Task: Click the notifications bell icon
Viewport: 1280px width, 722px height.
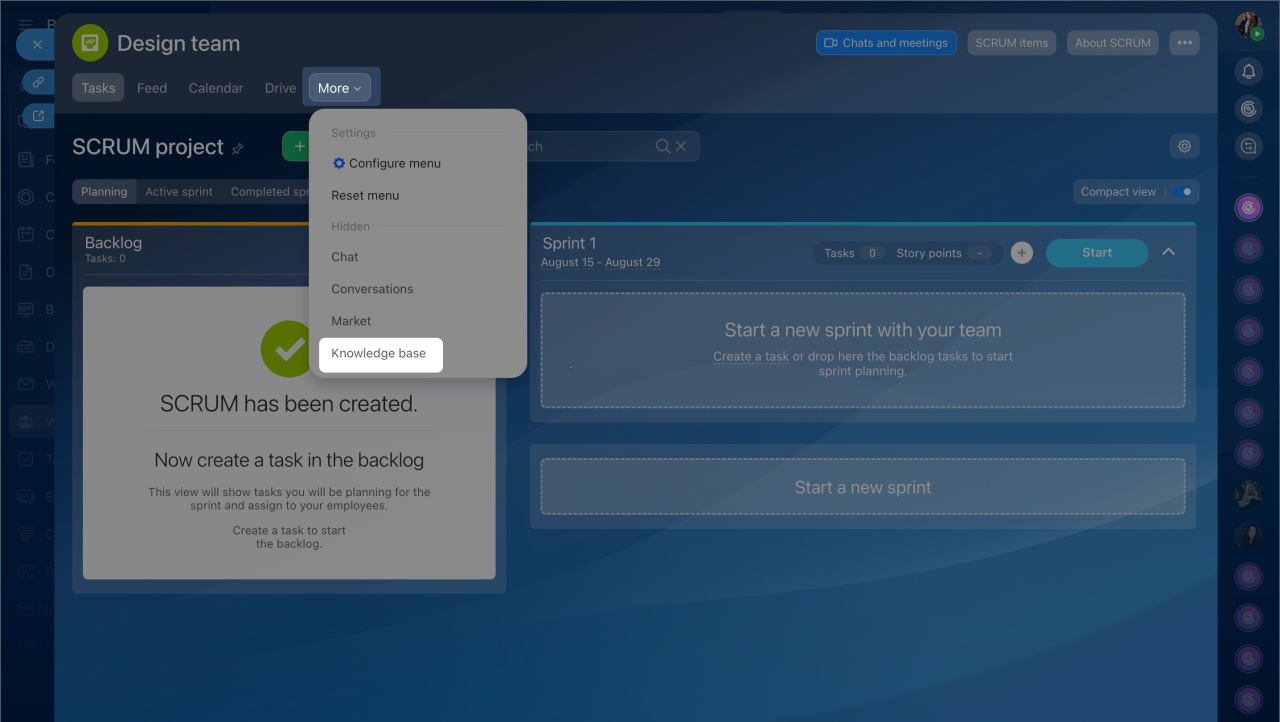Action: click(1248, 71)
